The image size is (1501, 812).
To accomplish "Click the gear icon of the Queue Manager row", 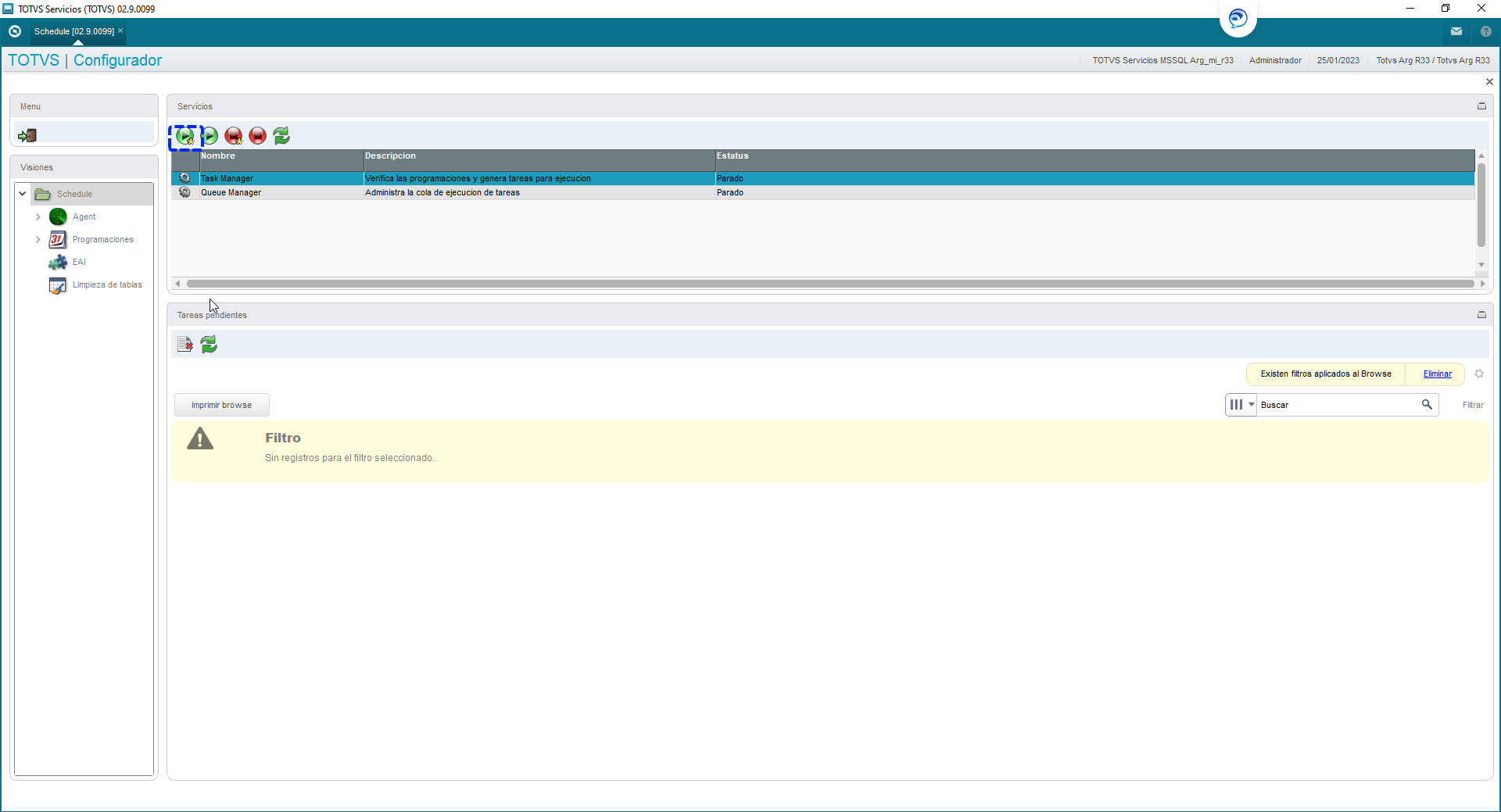I will coord(184,192).
